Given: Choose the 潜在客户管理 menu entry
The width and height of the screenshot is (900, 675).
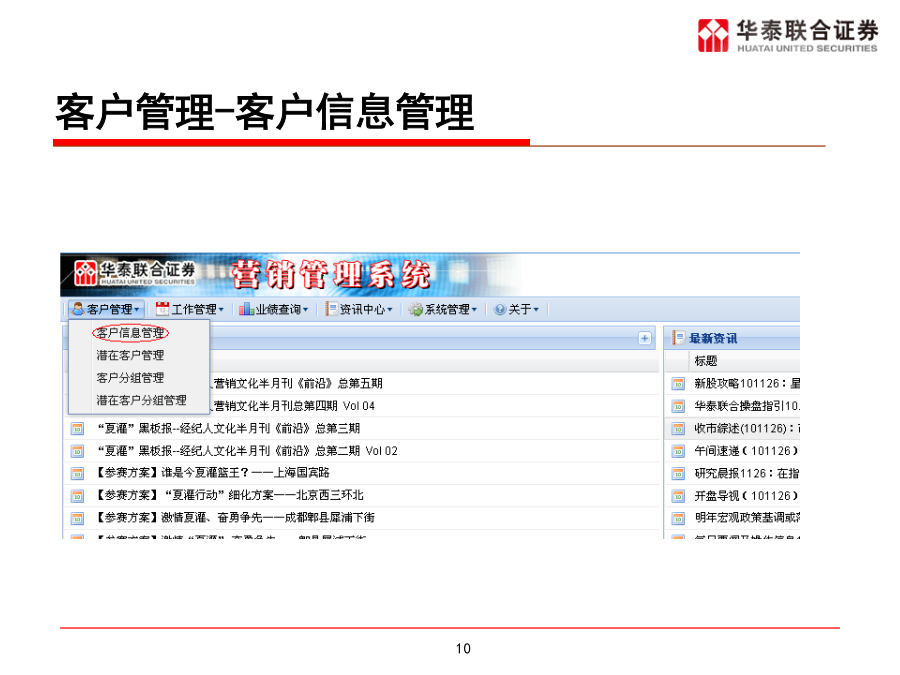Looking at the screenshot, I should point(130,355).
